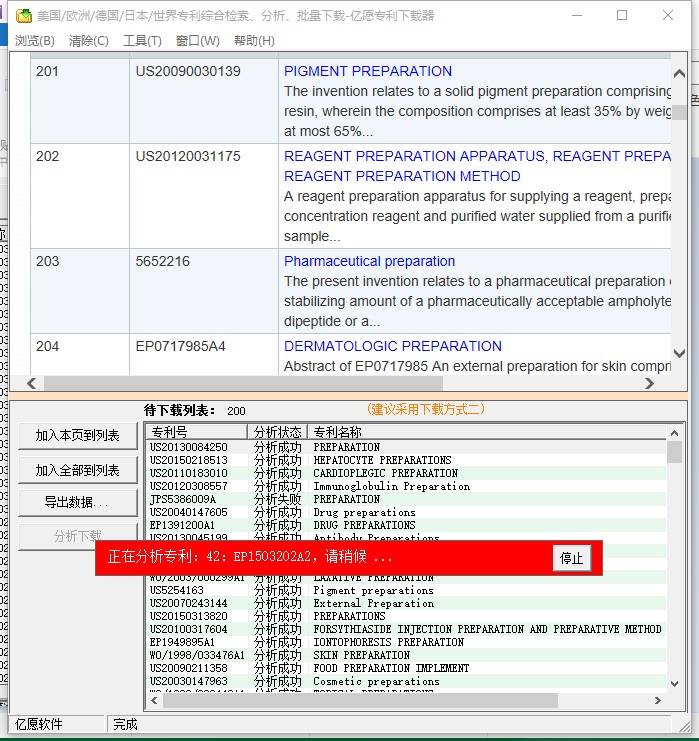Click the 加入本页到列表 button
This screenshot has height=741, width=699.
click(78, 435)
